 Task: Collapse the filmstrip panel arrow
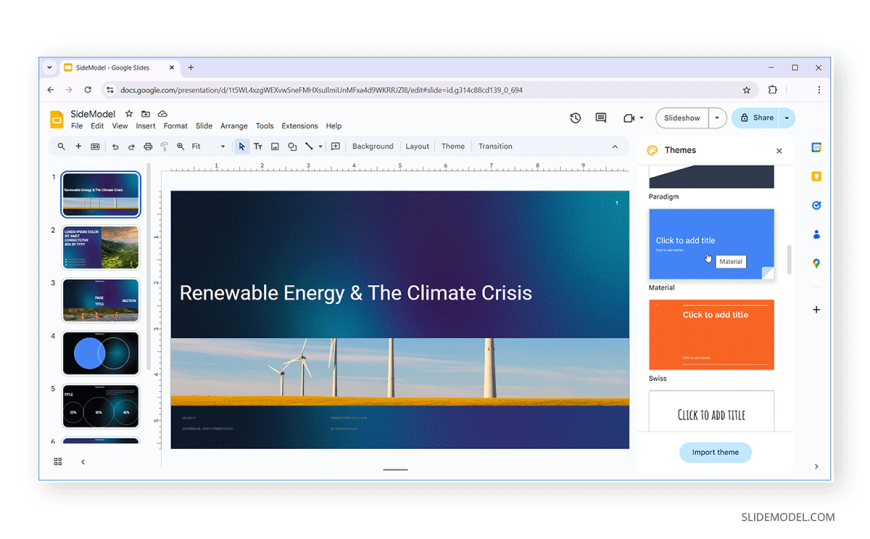pos(83,462)
